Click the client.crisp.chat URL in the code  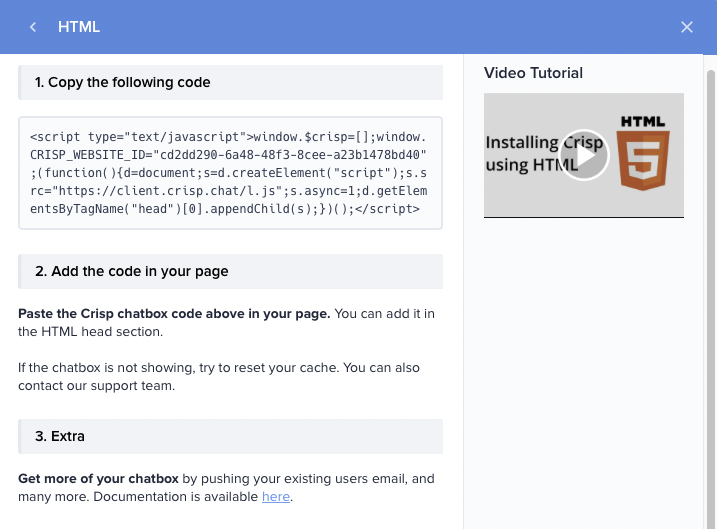click(x=166, y=191)
